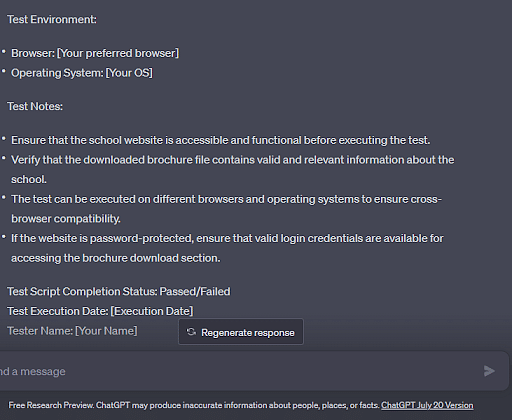512x420 pixels.
Task: Click the bullet about verifying downloaded brochure file
Action: (233, 169)
